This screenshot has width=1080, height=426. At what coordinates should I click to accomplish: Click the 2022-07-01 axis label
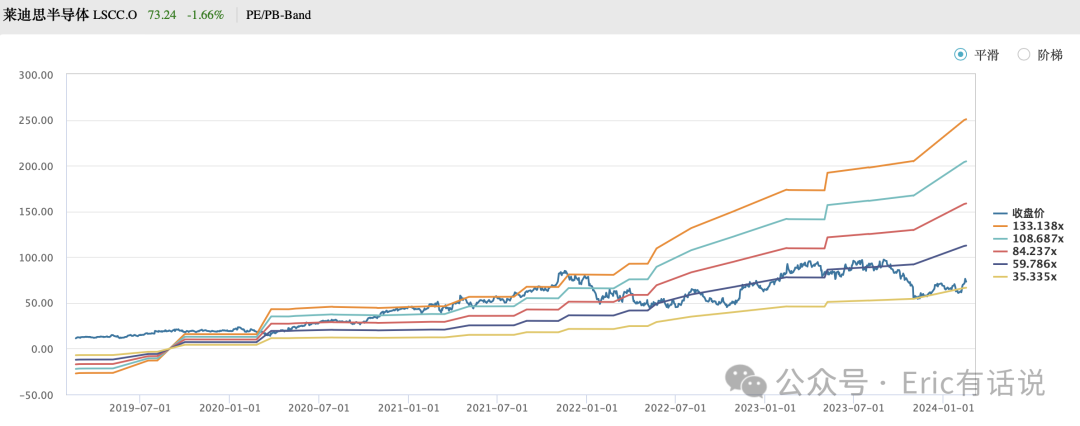(x=676, y=408)
